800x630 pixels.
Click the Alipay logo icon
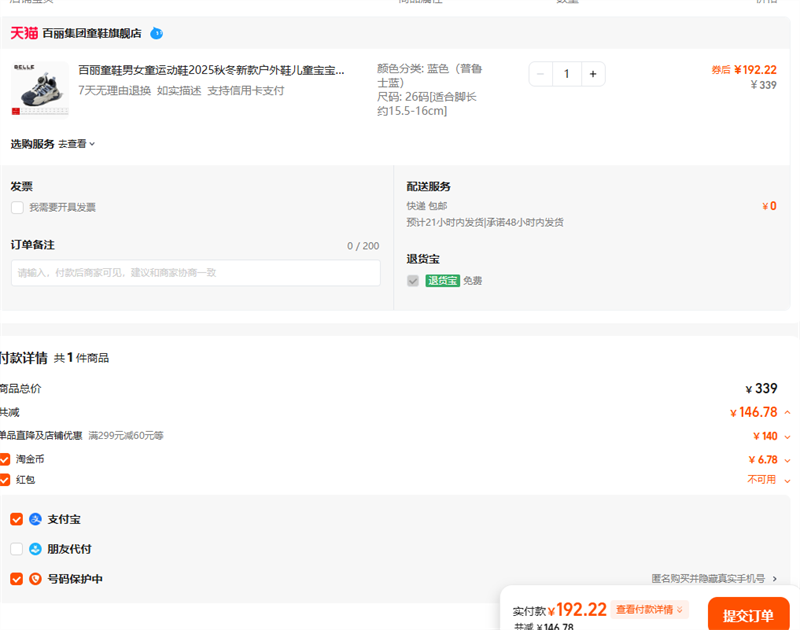click(x=35, y=519)
